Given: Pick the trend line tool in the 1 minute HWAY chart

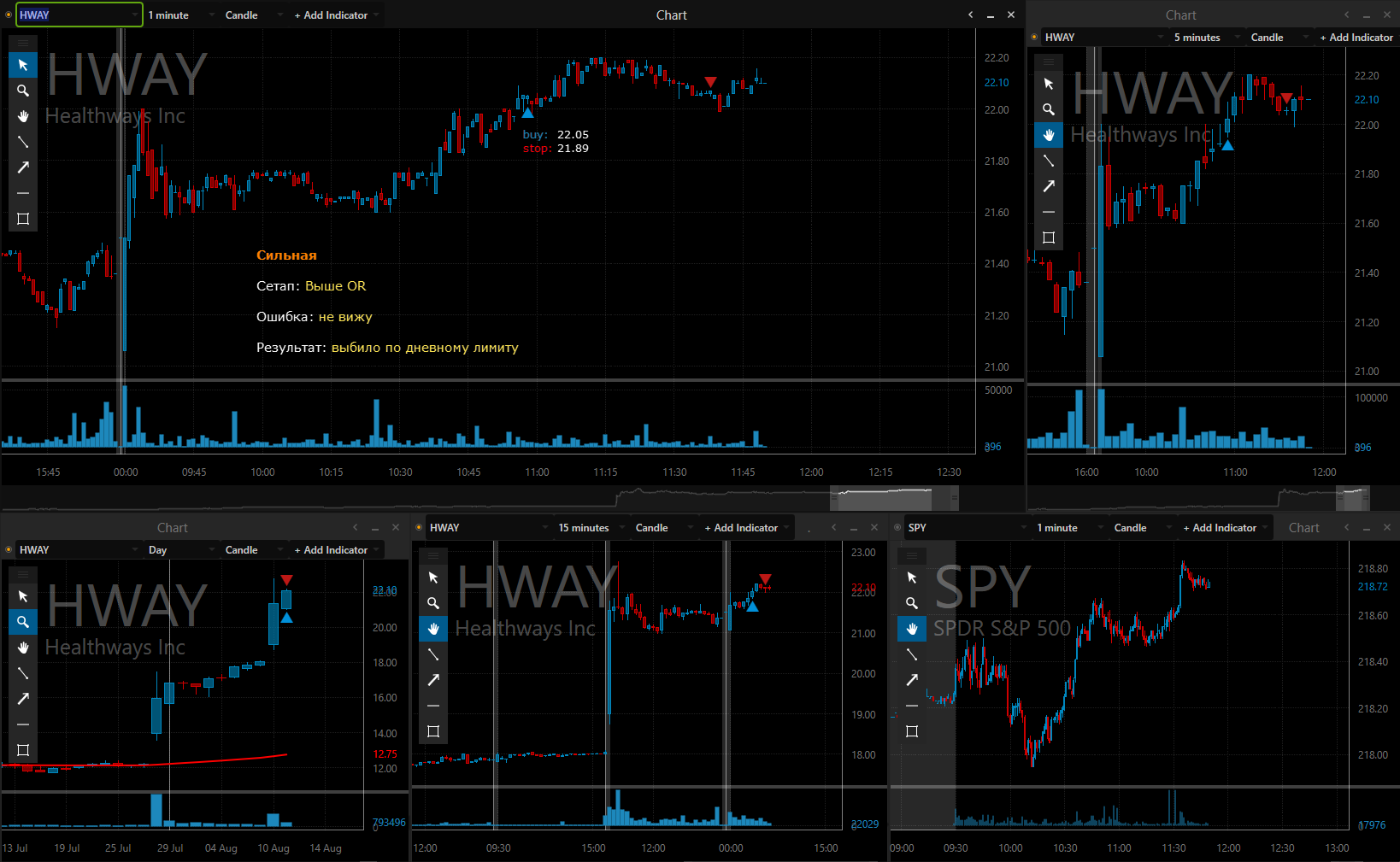Looking at the screenshot, I should coord(23,142).
